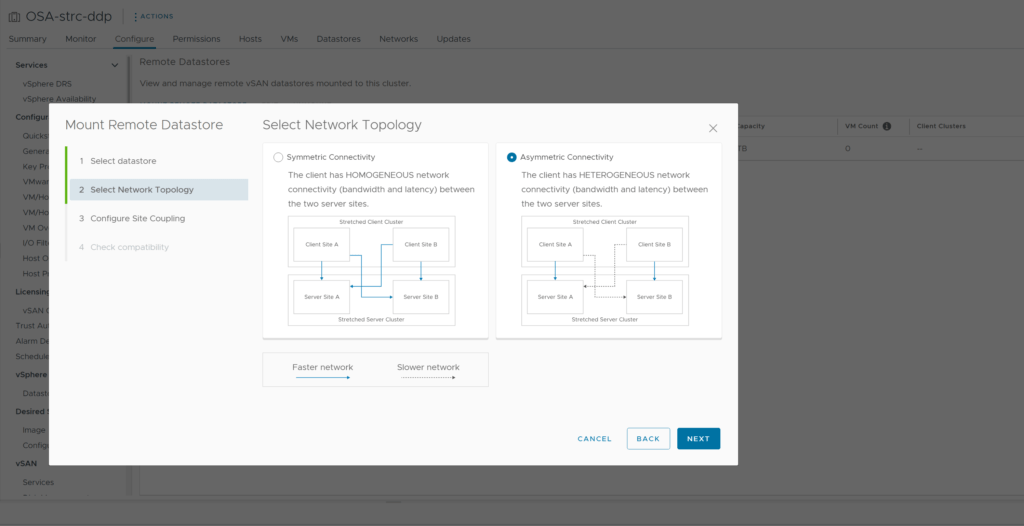Image resolution: width=1024 pixels, height=526 pixels.
Task: Open the Permissions tab
Action: (196, 39)
